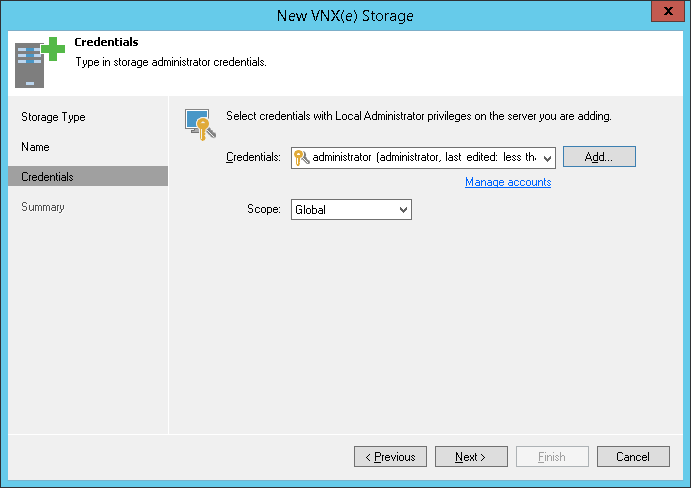
Task: Click the 'New VNX(e) Storage' window title
Action: (x=345, y=15)
